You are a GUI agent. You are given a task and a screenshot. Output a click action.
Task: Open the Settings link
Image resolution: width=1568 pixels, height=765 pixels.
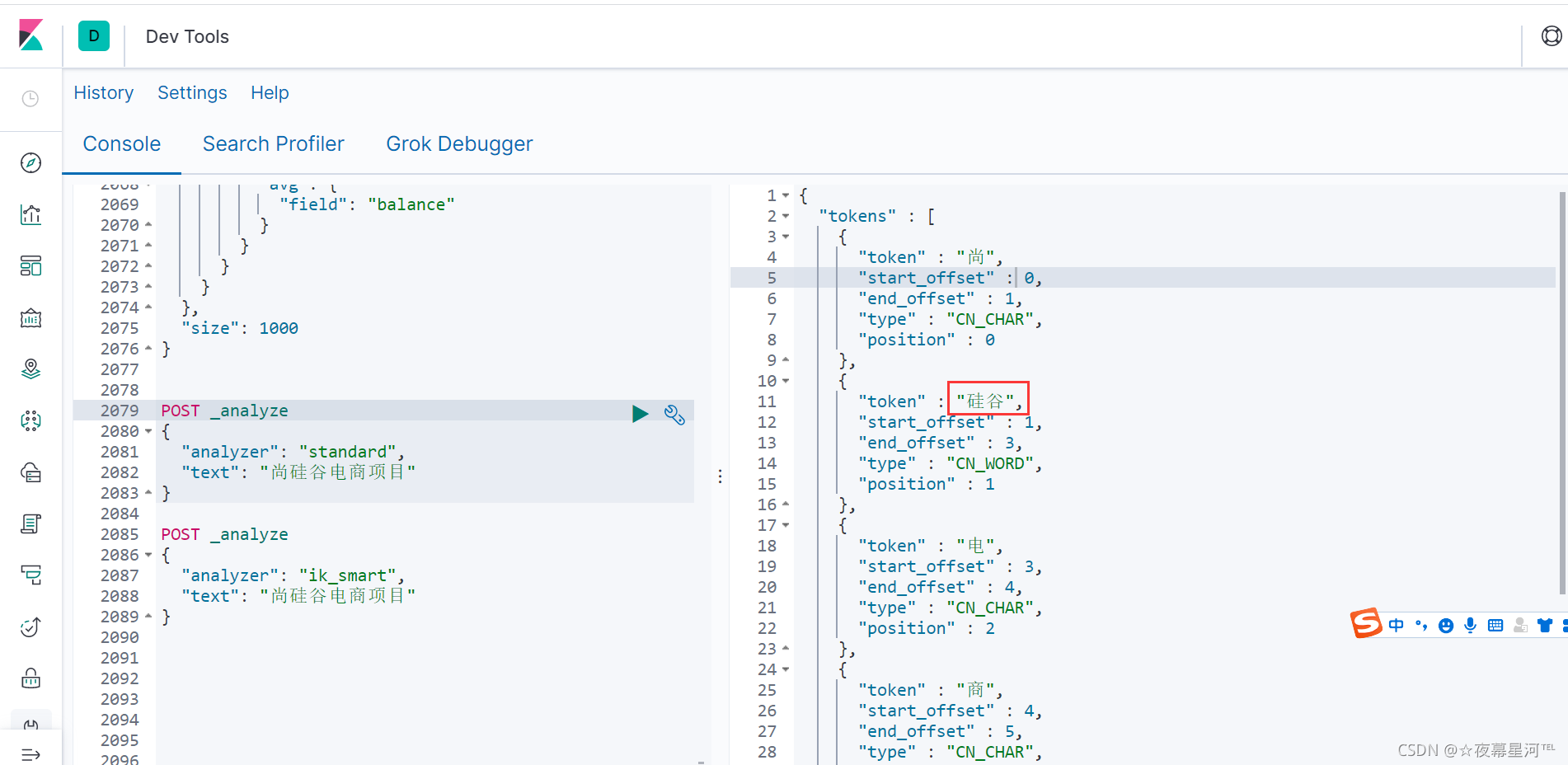click(192, 93)
